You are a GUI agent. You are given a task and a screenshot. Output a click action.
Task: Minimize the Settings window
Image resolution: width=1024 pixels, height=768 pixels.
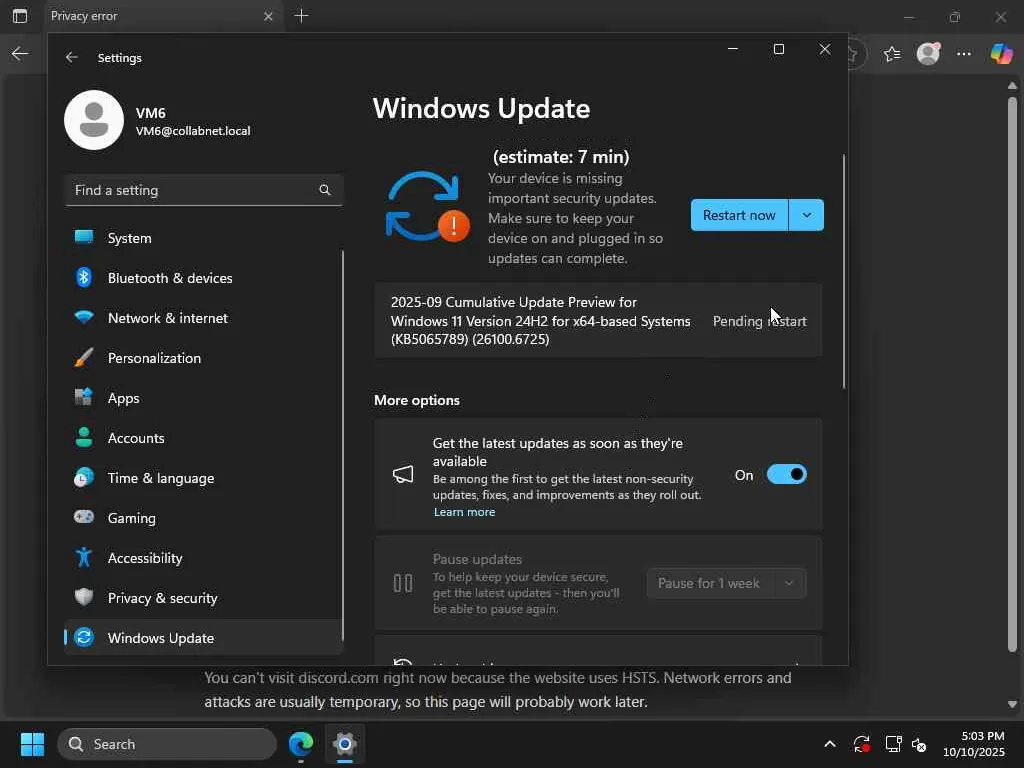pos(733,49)
